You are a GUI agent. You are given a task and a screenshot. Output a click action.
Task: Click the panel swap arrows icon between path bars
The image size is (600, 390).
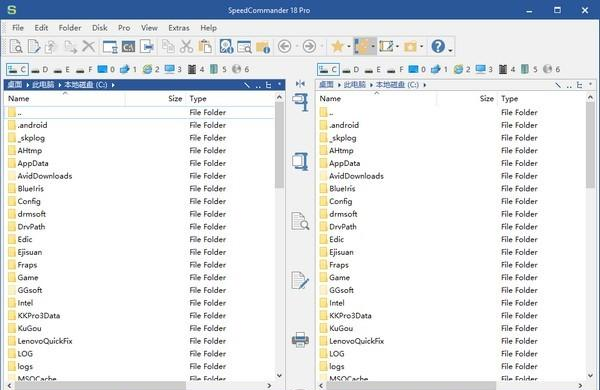point(300,84)
